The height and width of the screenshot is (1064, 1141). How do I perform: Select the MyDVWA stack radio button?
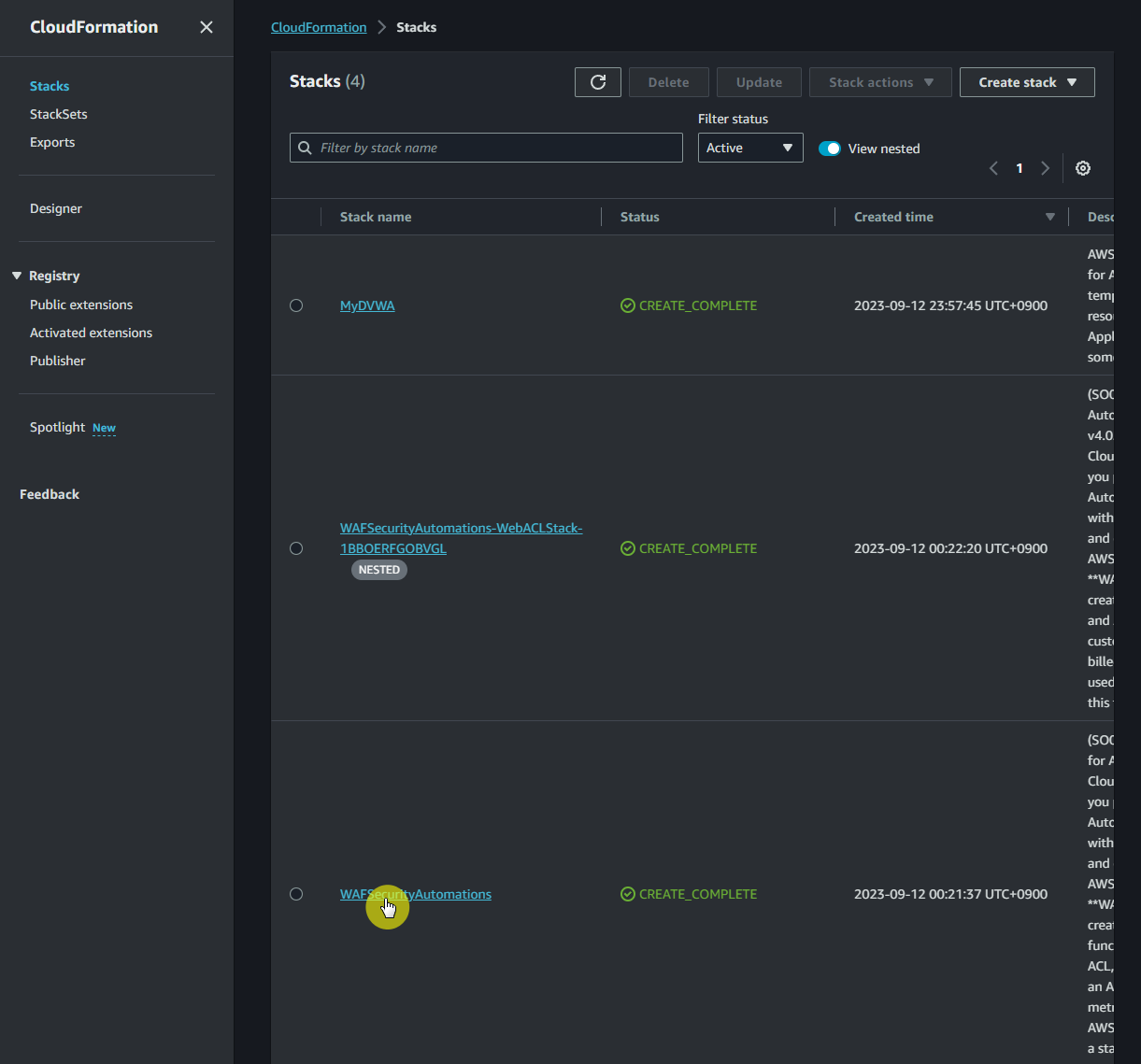click(x=296, y=305)
